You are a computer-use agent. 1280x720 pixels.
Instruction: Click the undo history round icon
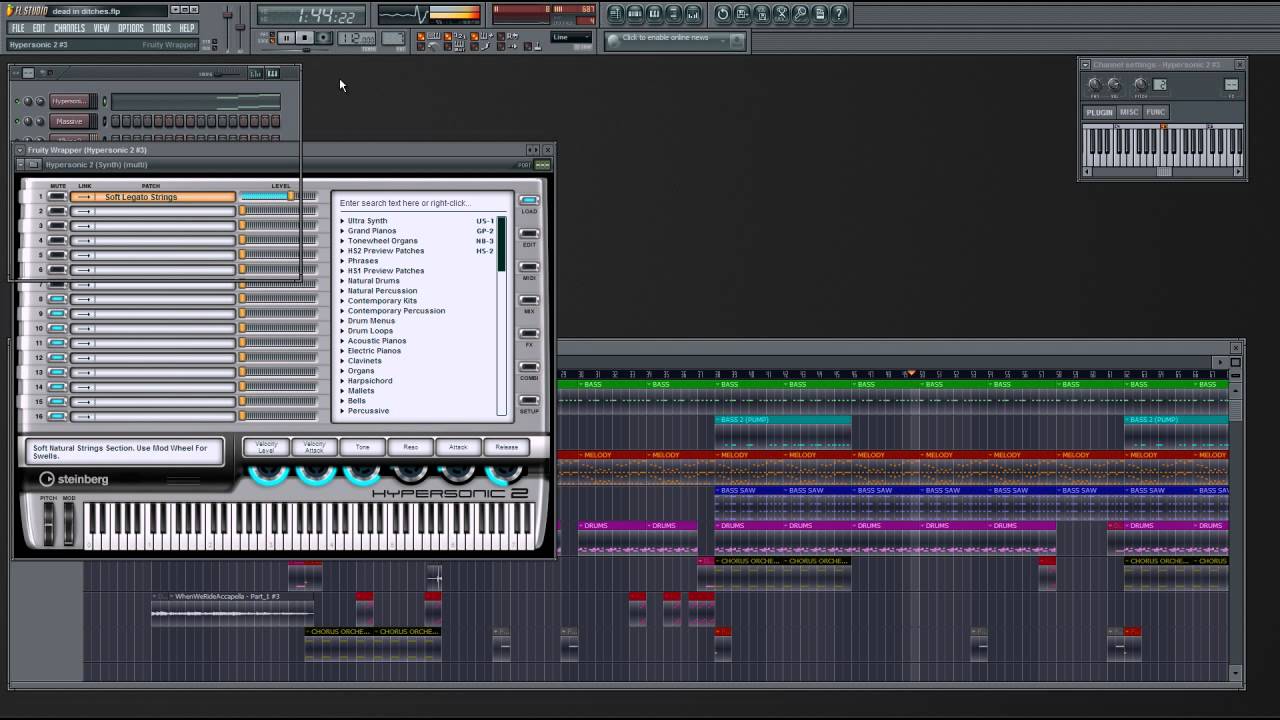(x=723, y=14)
